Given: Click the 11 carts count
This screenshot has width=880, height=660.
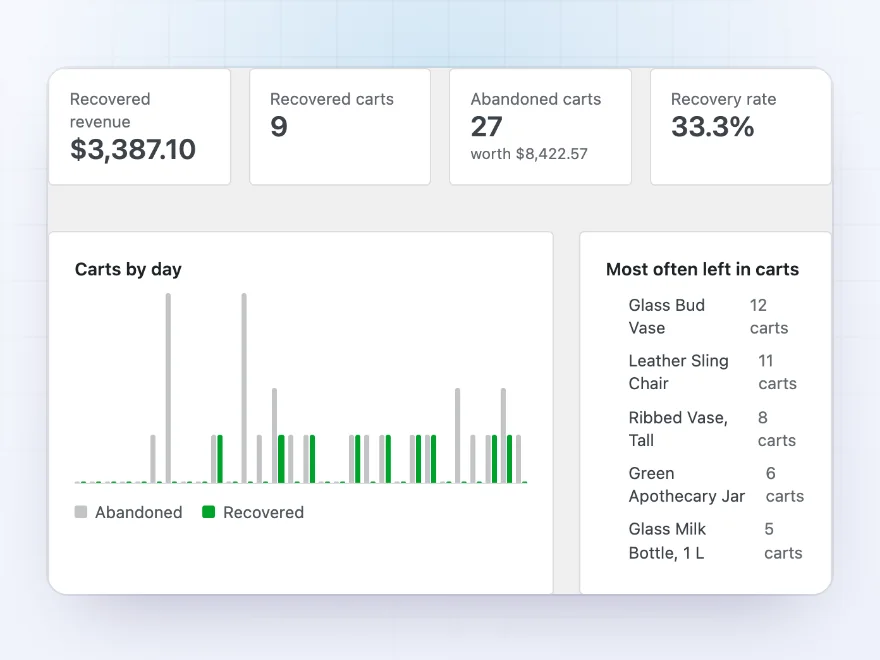Looking at the screenshot, I should [777, 372].
